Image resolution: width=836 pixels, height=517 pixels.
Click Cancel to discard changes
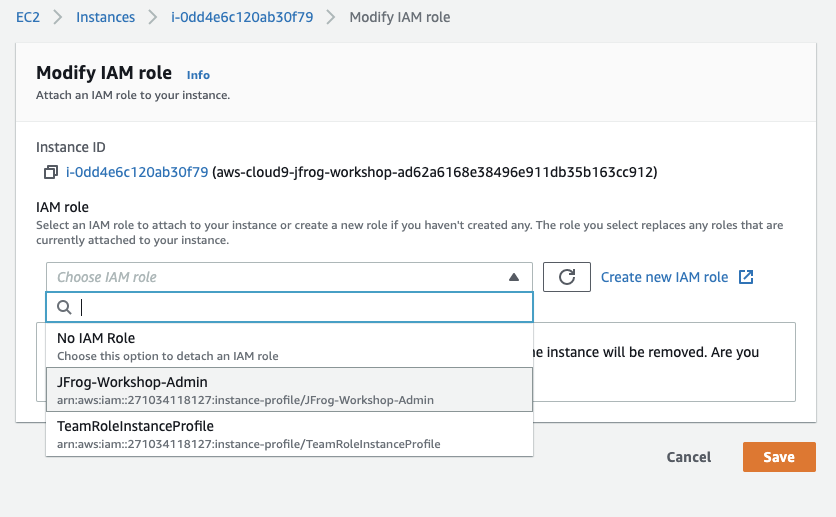coord(688,457)
